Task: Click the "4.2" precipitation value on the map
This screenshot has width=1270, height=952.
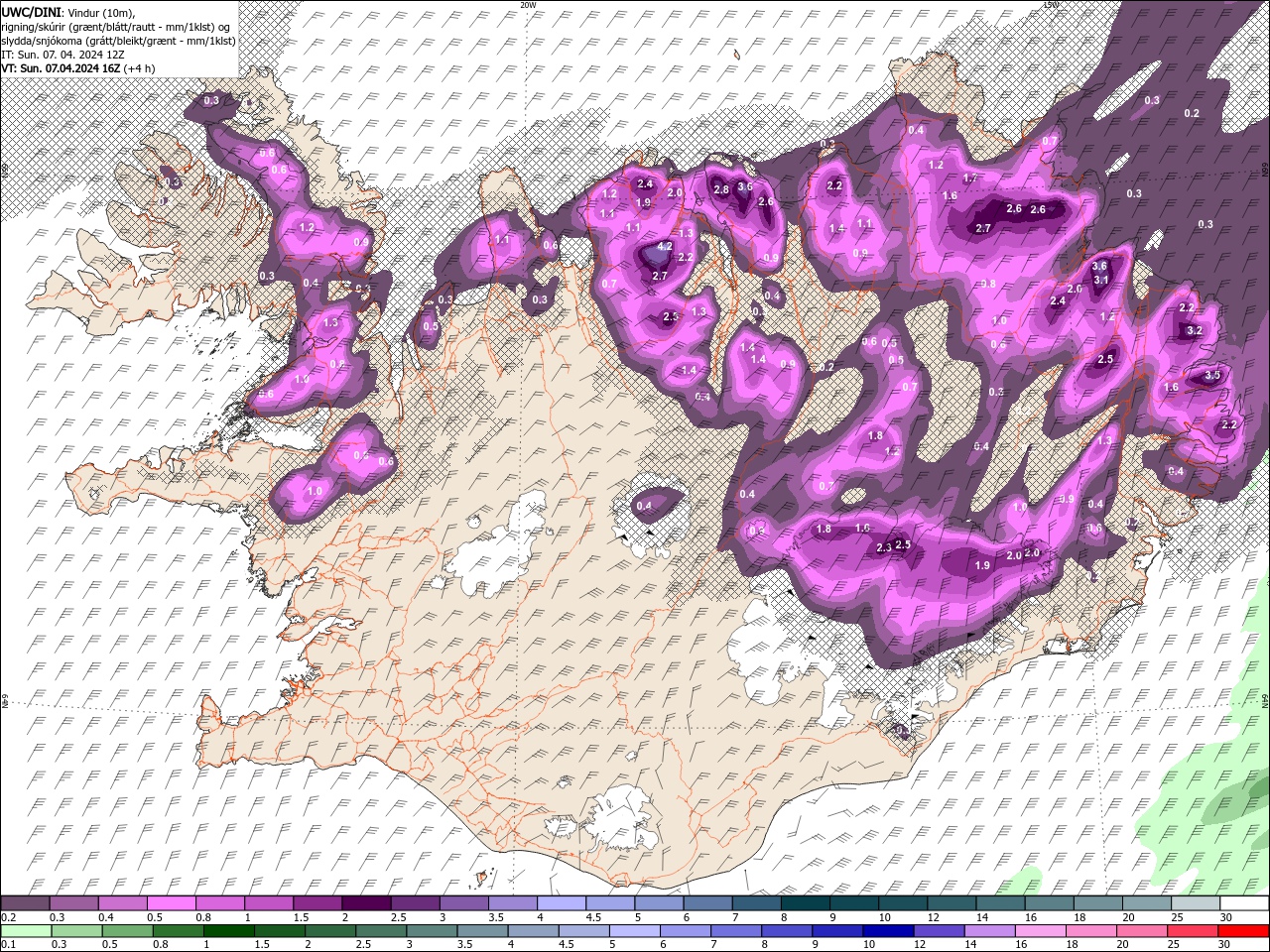Action: (x=666, y=246)
